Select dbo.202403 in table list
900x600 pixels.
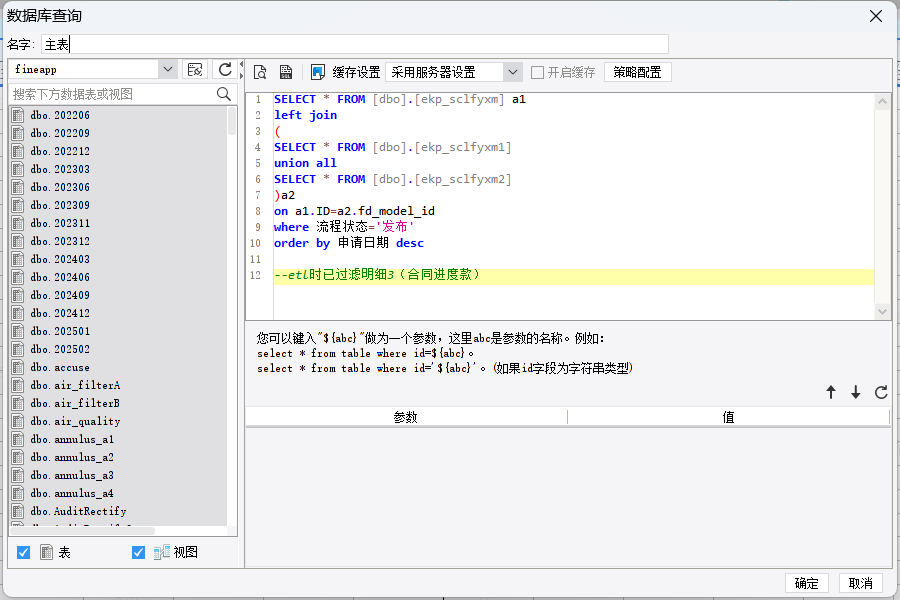click(x=60, y=259)
